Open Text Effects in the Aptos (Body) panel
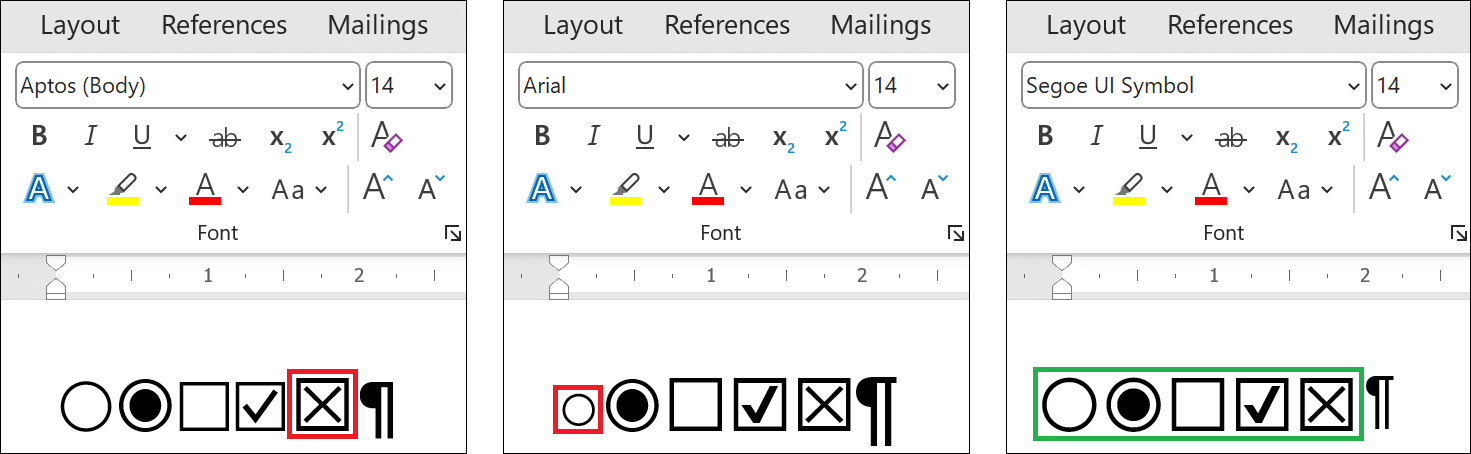The image size is (1471, 454). (41, 188)
